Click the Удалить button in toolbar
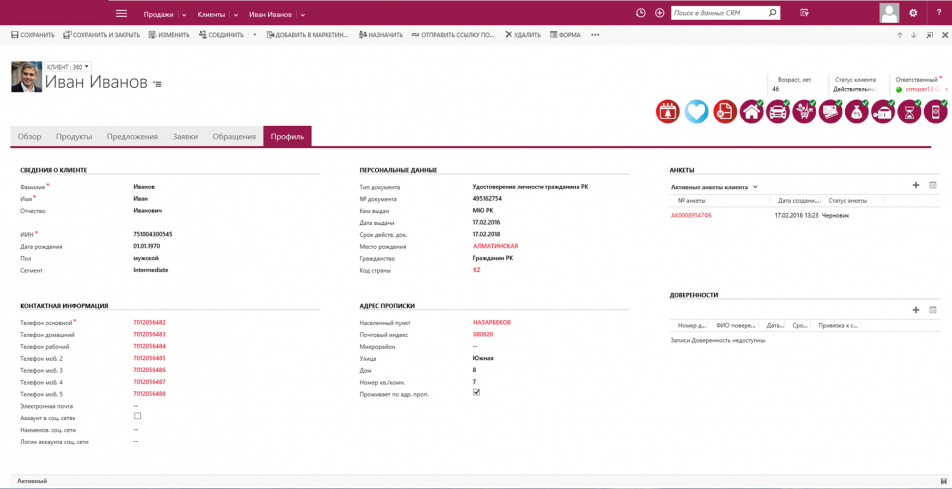The height and width of the screenshot is (489, 952). pos(522,35)
